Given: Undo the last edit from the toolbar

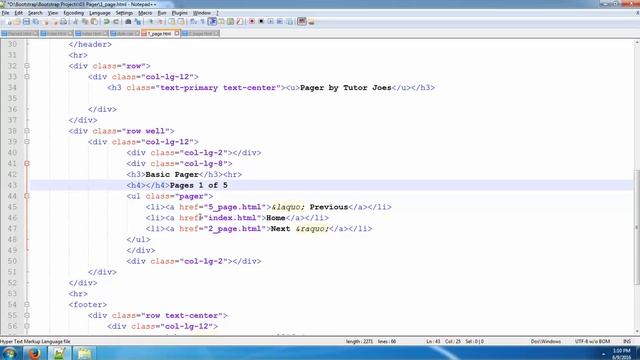Looking at the screenshot, I should coord(107,22).
